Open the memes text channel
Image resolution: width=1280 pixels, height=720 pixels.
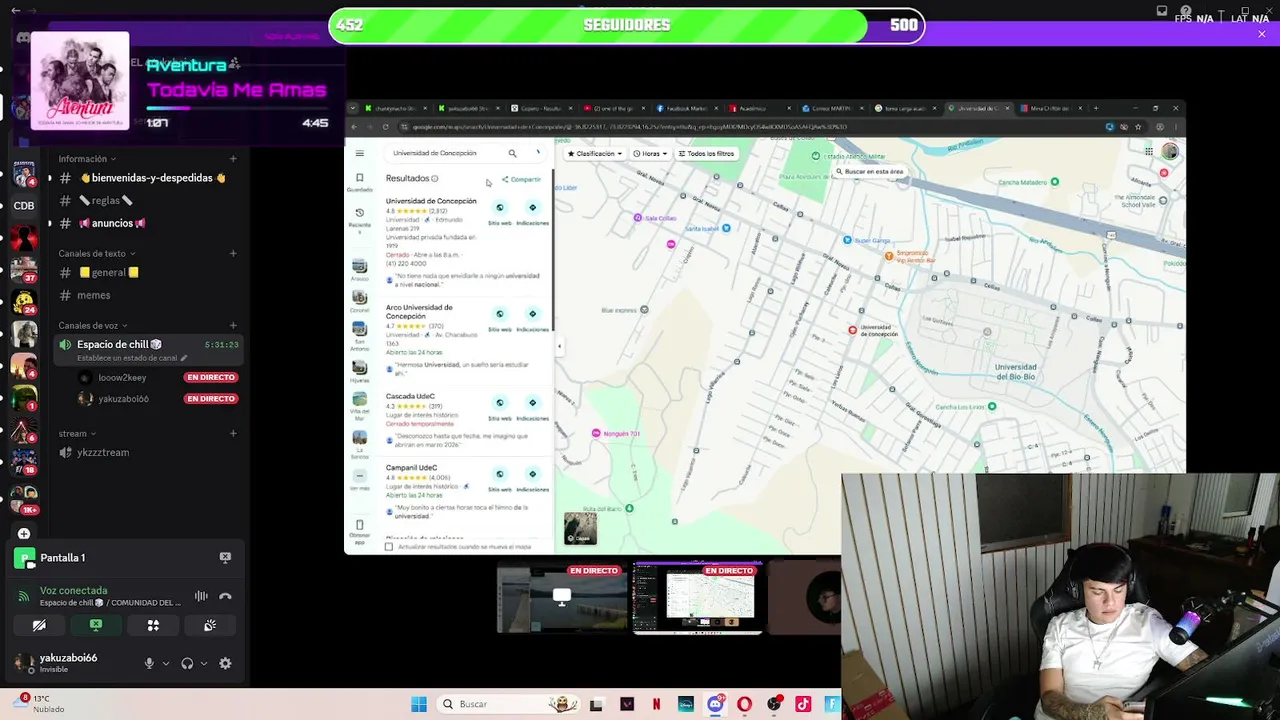tap(147, 295)
